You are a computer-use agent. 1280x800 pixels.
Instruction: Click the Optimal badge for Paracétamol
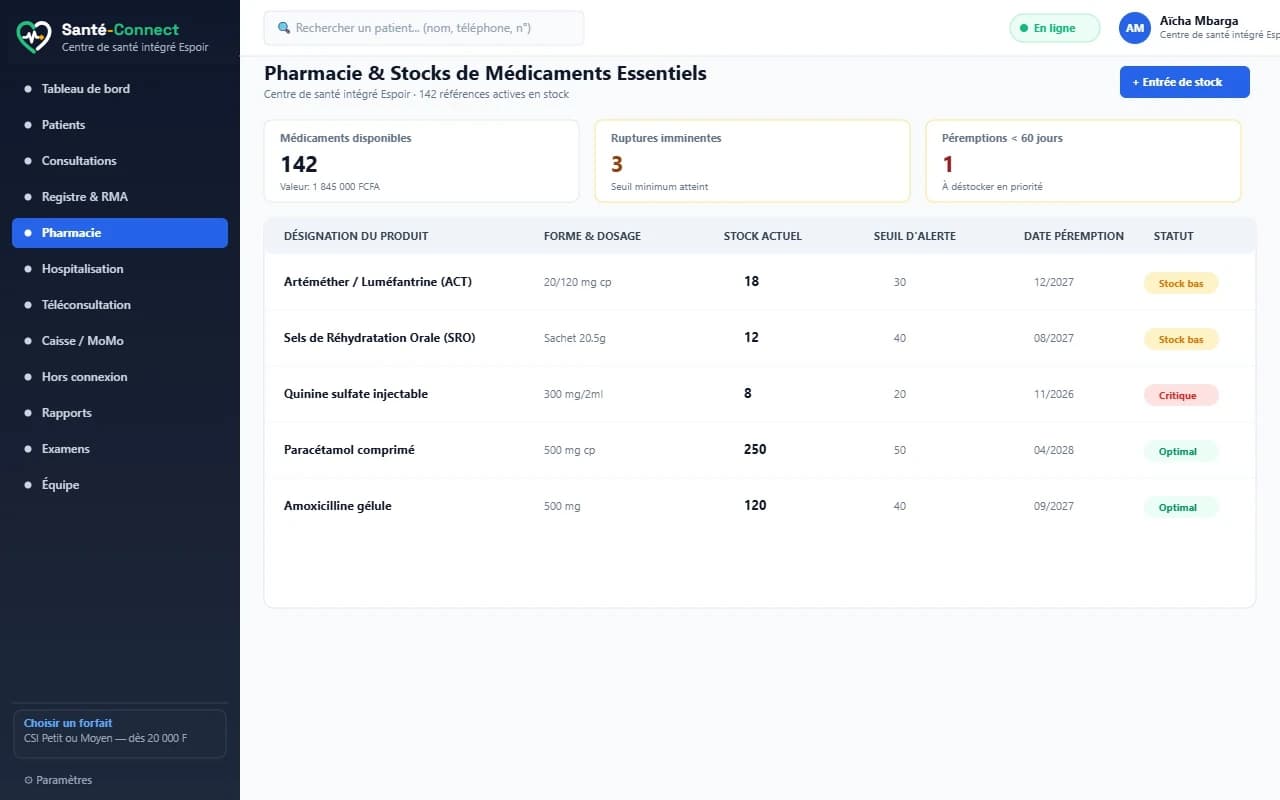tap(1181, 451)
